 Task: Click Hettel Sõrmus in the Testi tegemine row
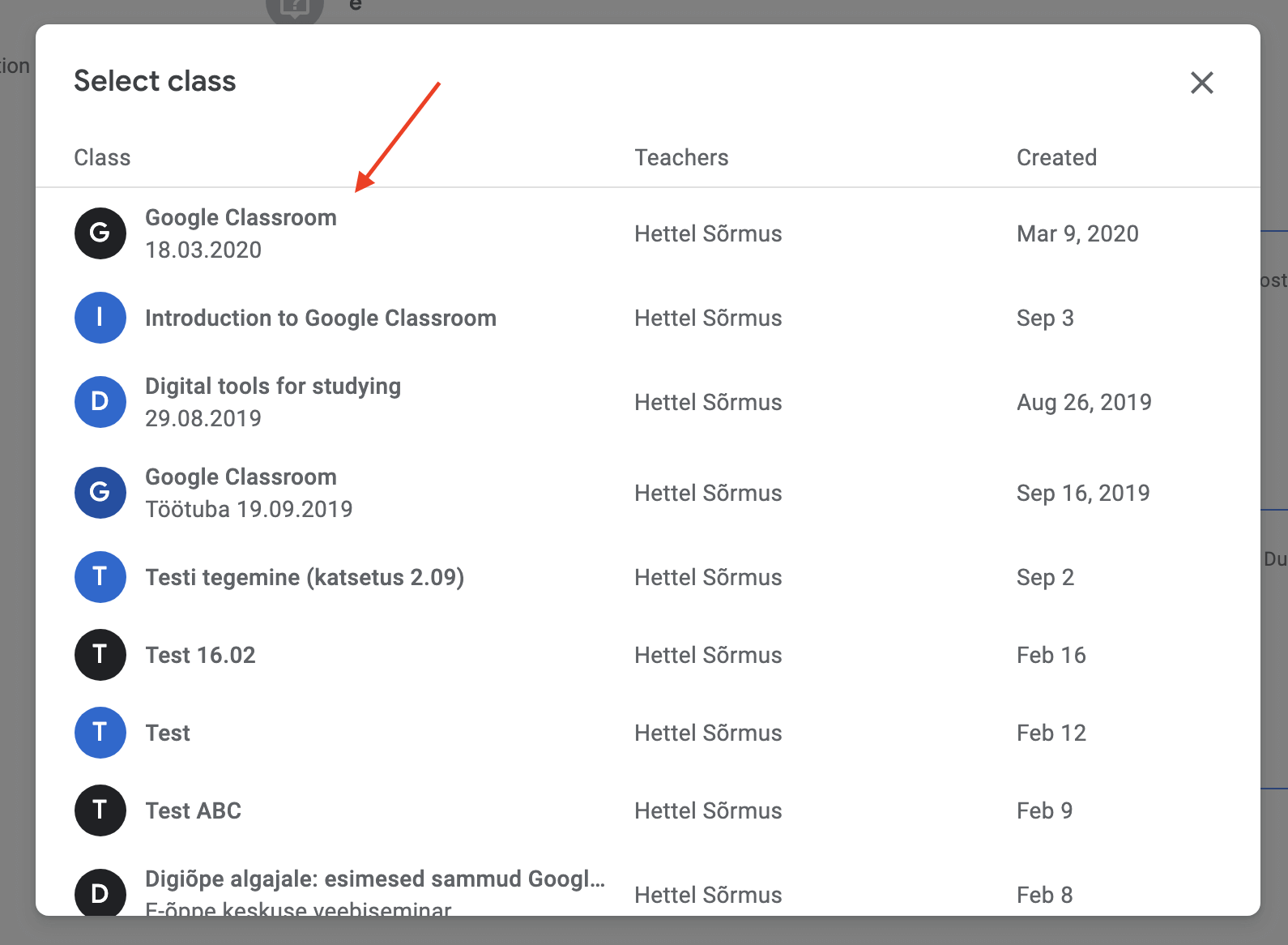pyautogui.click(x=708, y=577)
